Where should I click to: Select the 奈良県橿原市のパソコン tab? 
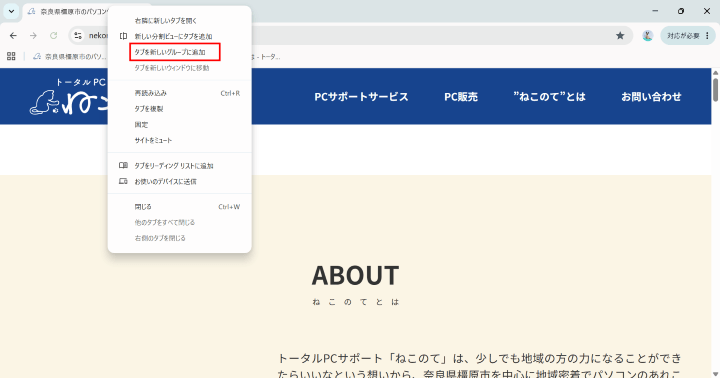tap(67, 11)
